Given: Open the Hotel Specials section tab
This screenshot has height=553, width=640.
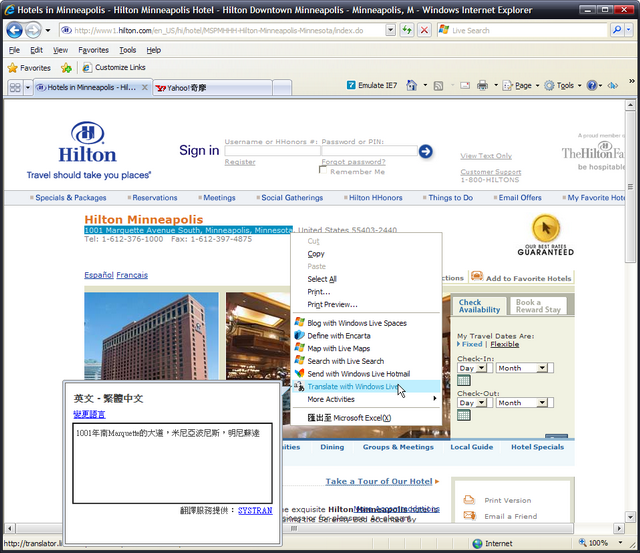Looking at the screenshot, I should point(538,447).
